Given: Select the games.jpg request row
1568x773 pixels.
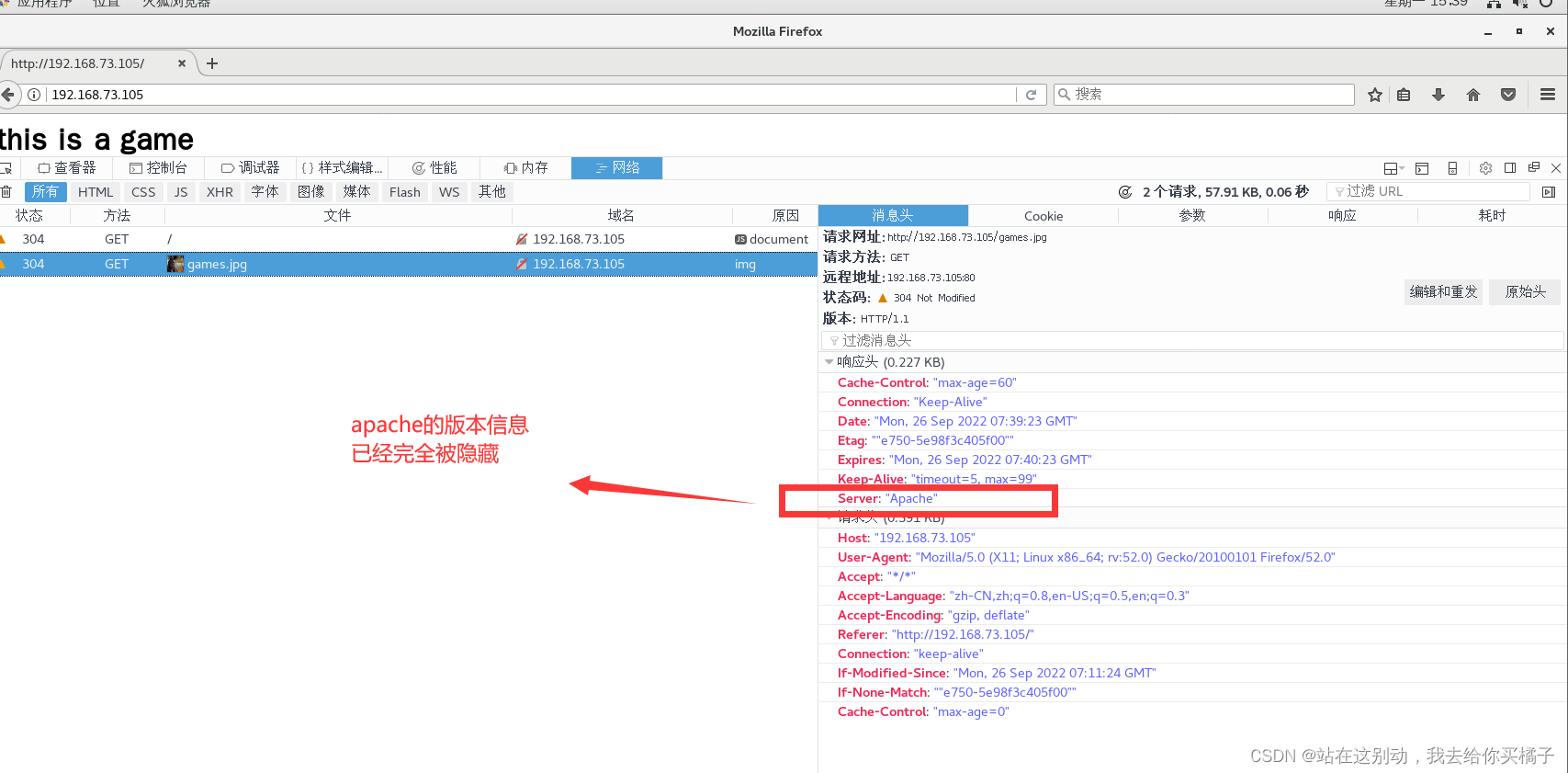Looking at the screenshot, I should 409,264.
